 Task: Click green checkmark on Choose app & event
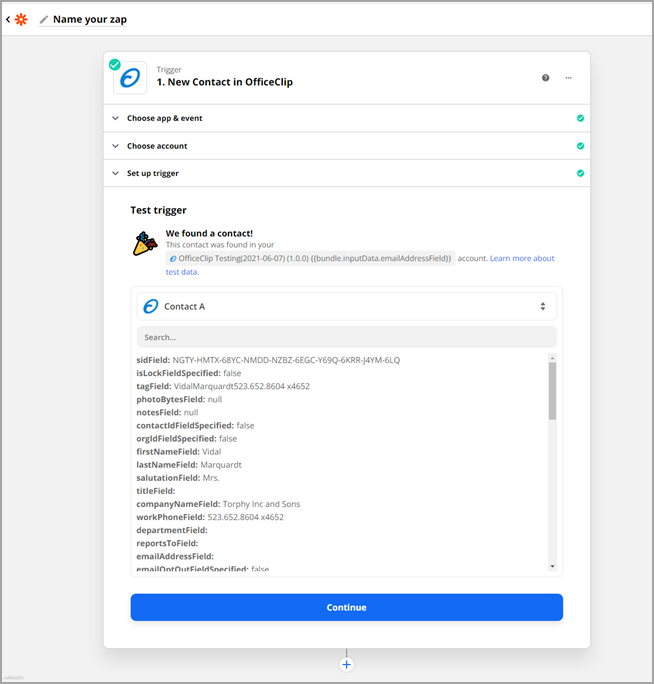tap(580, 118)
